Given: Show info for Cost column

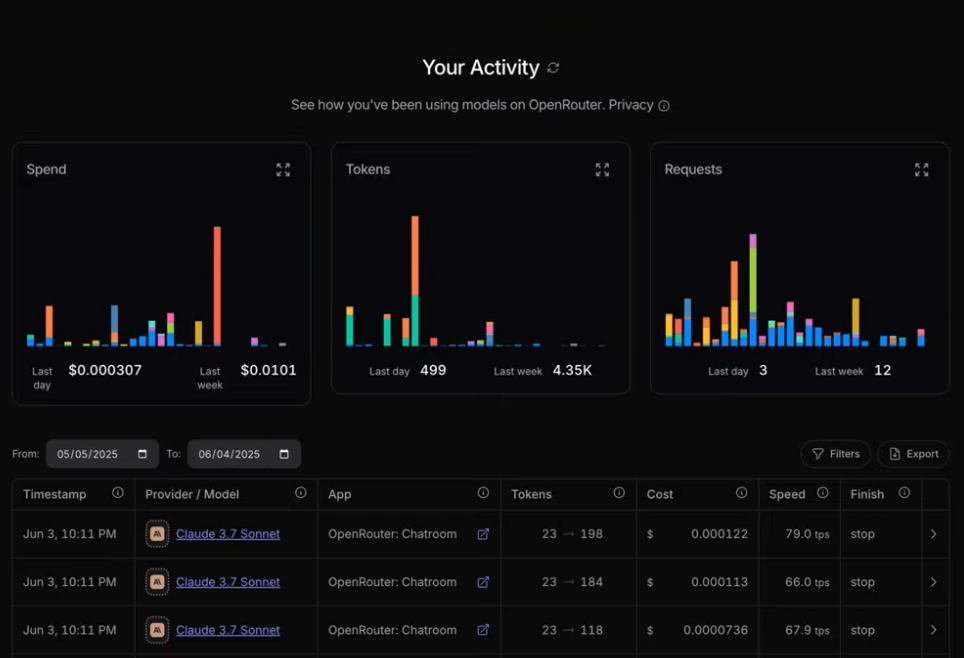Looking at the screenshot, I should (741, 493).
